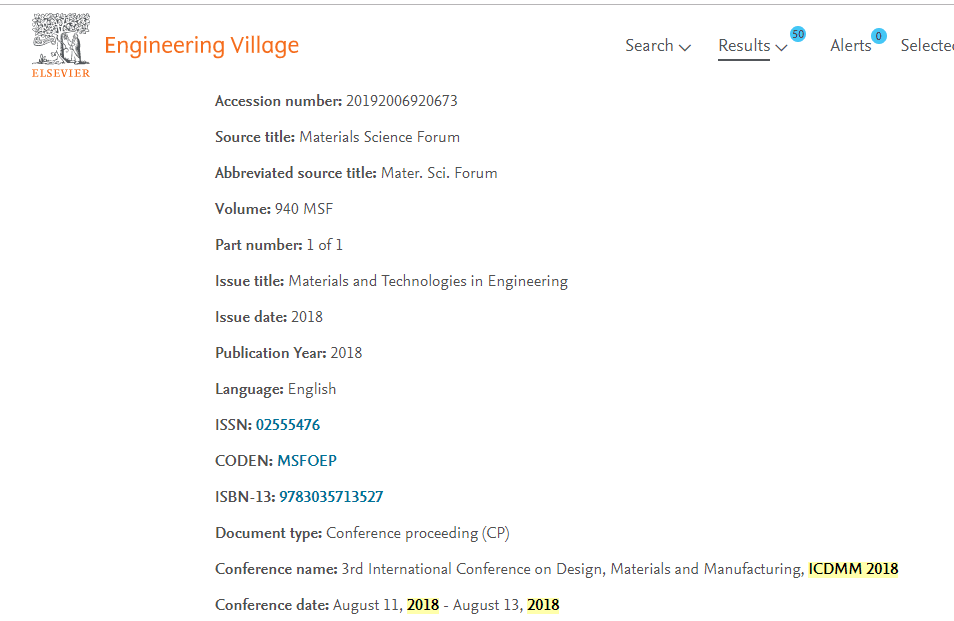Click the conference end date August 13
This screenshot has width=954, height=621.
tap(486, 605)
